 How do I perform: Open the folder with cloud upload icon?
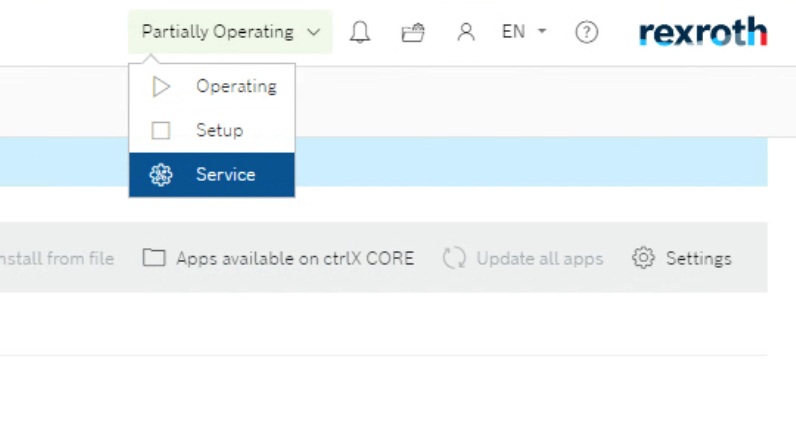pos(413,32)
